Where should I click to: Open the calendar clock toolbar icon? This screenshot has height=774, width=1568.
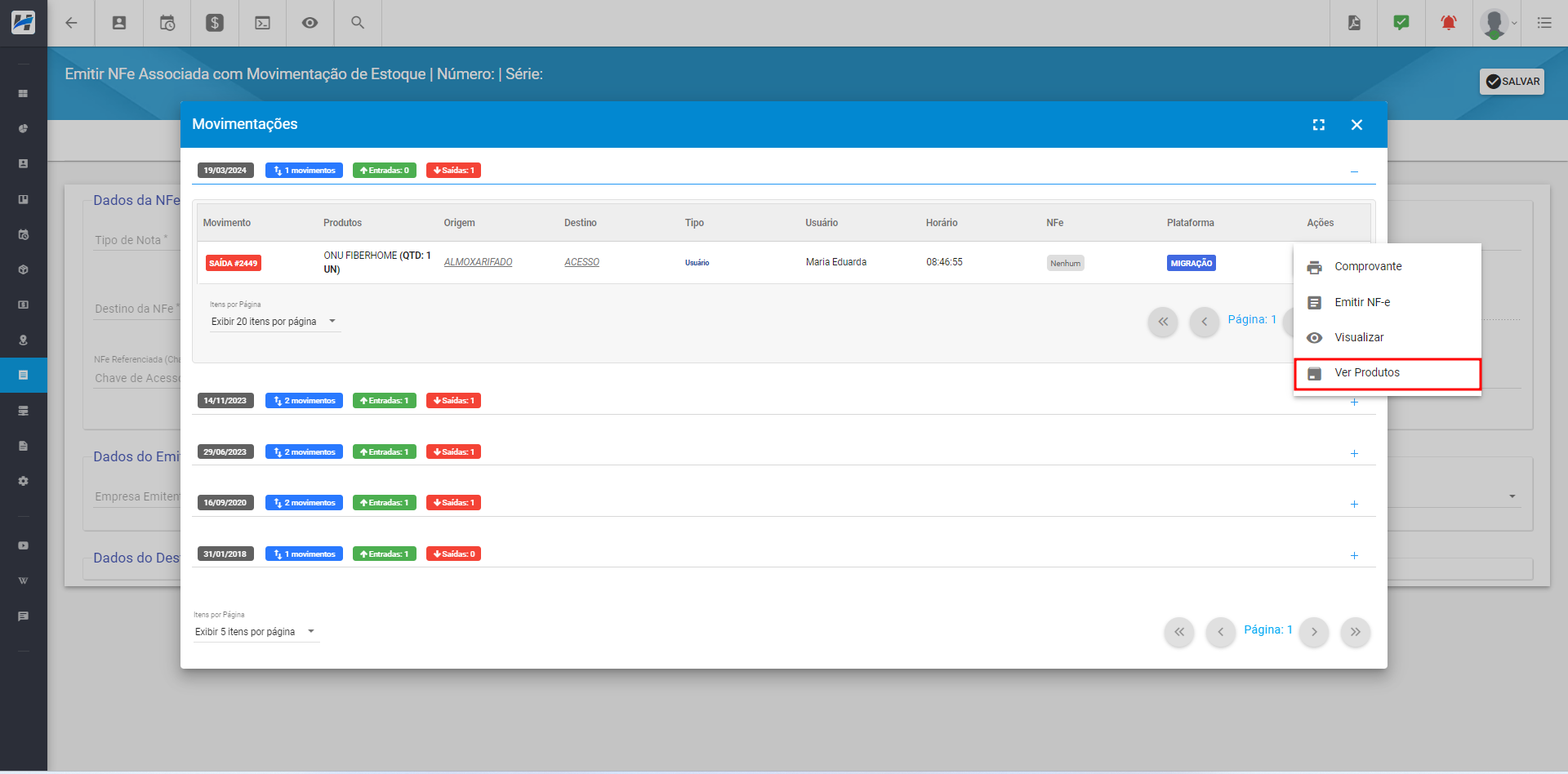click(x=167, y=23)
